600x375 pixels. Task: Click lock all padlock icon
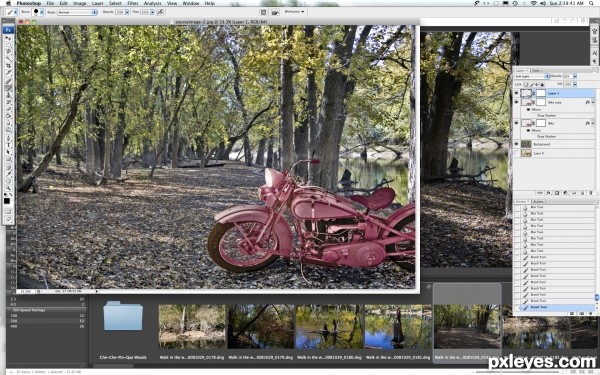coord(542,85)
